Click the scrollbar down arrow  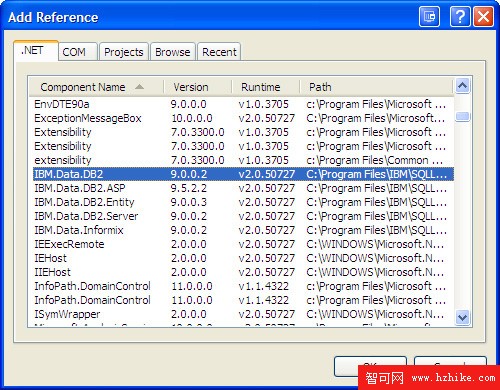point(462,317)
